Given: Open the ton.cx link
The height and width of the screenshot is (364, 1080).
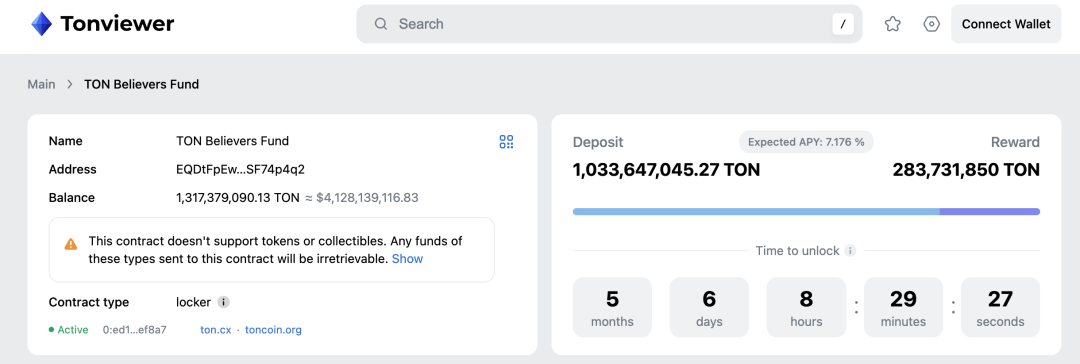Looking at the screenshot, I should click(x=216, y=330).
